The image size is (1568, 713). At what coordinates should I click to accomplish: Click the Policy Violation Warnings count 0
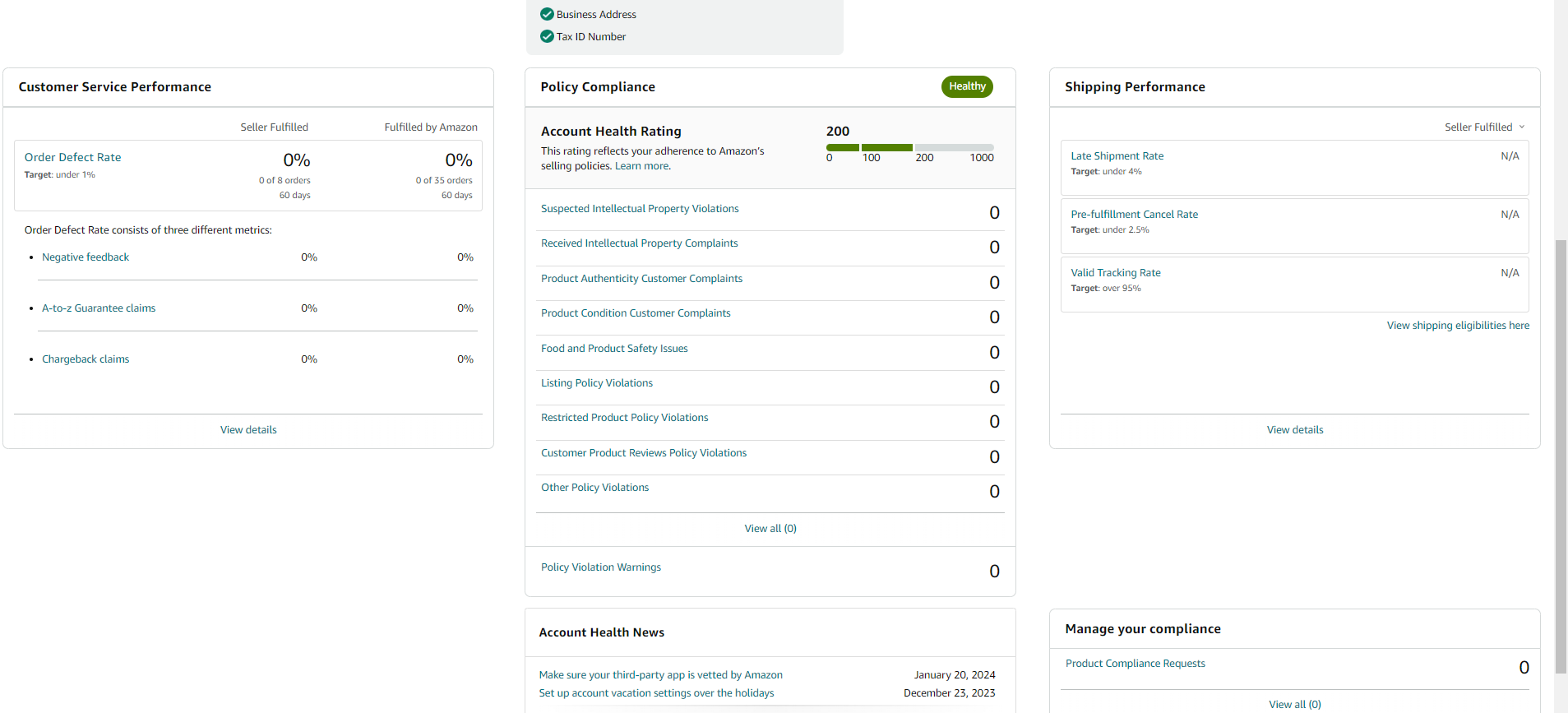pyautogui.click(x=994, y=572)
